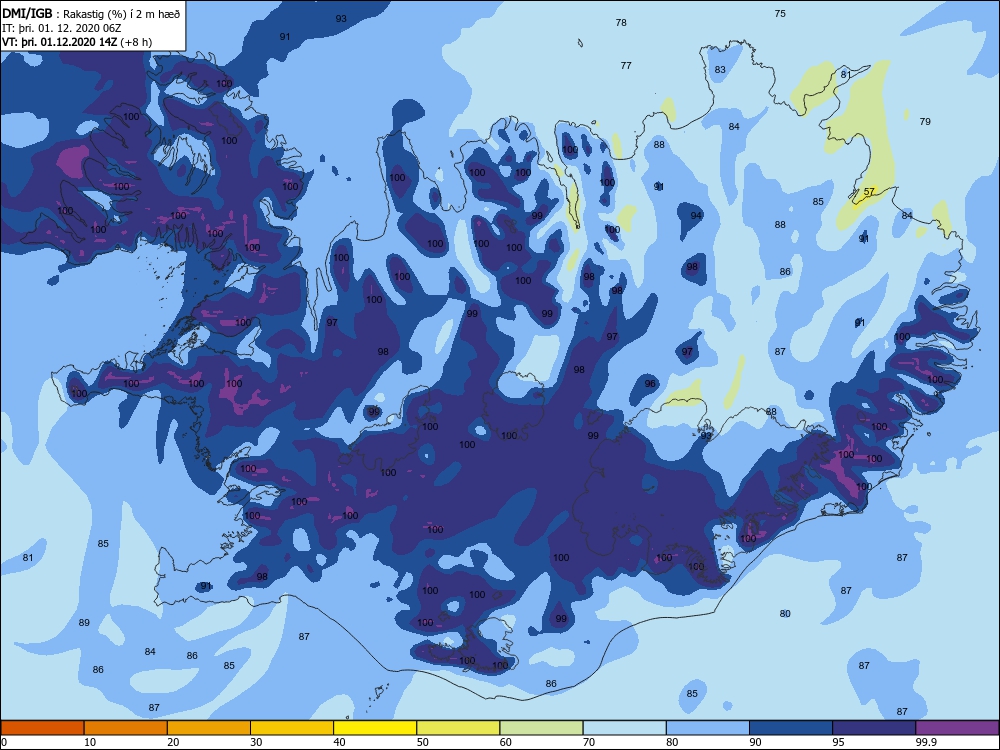This screenshot has height=750, width=1000.
Task: Click the "95" legend scale label
Action: (838, 742)
